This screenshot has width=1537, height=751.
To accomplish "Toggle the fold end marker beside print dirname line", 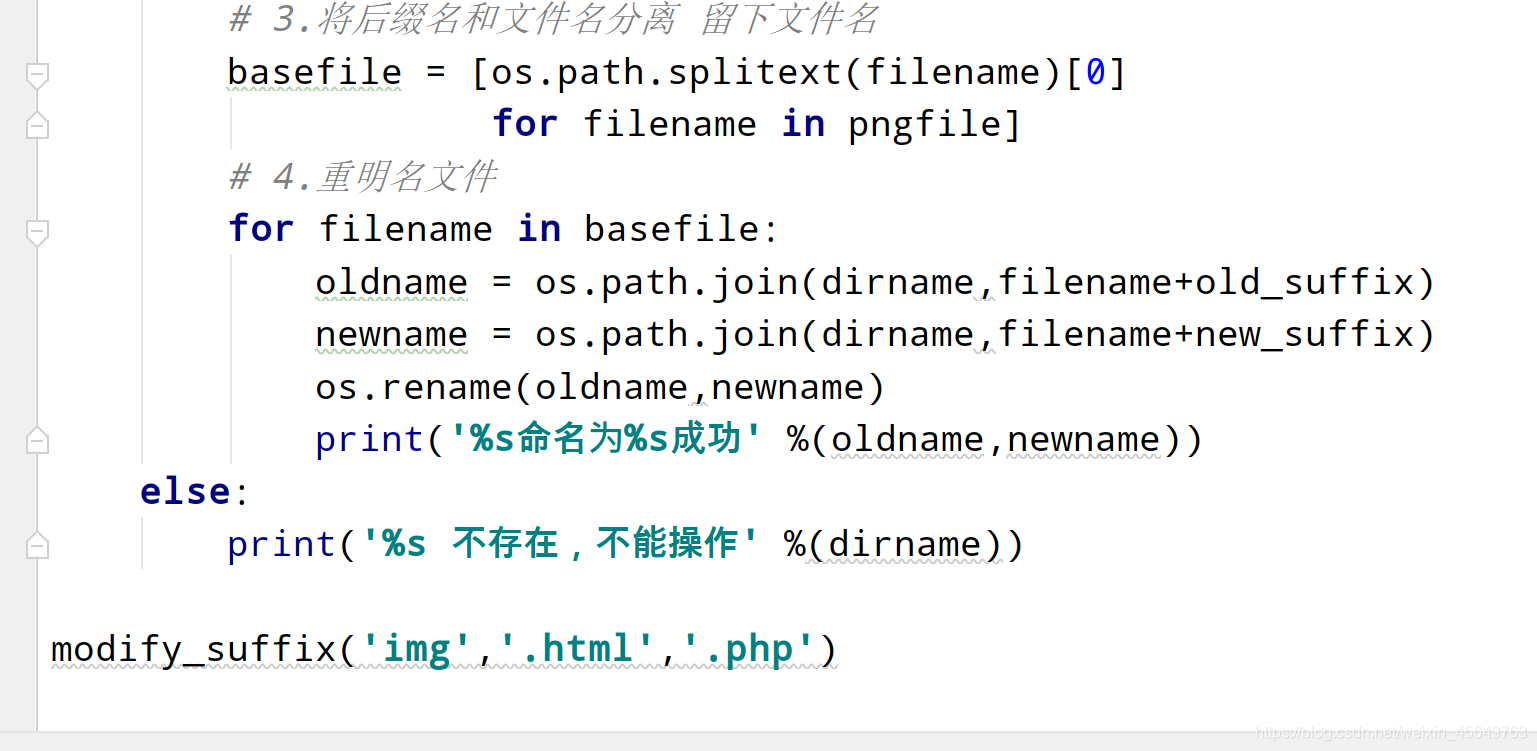I will click(37, 545).
